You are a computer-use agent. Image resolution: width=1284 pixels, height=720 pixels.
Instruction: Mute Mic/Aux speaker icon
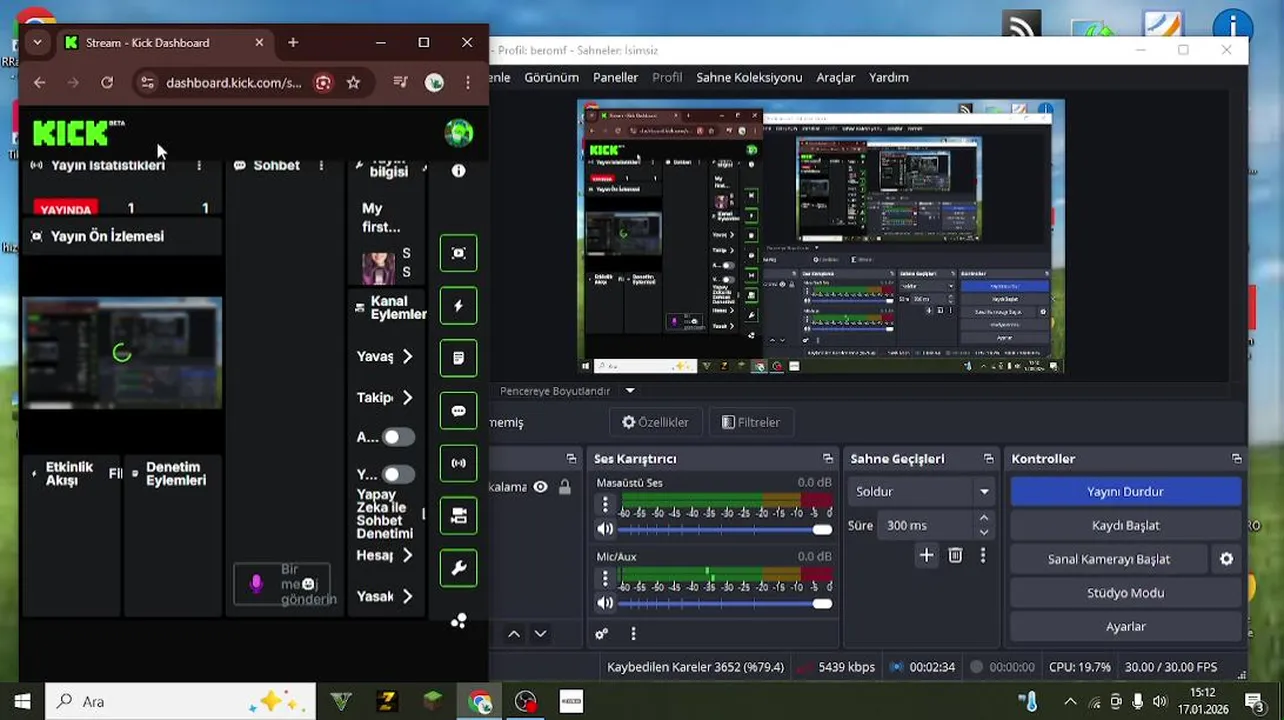[x=605, y=603]
